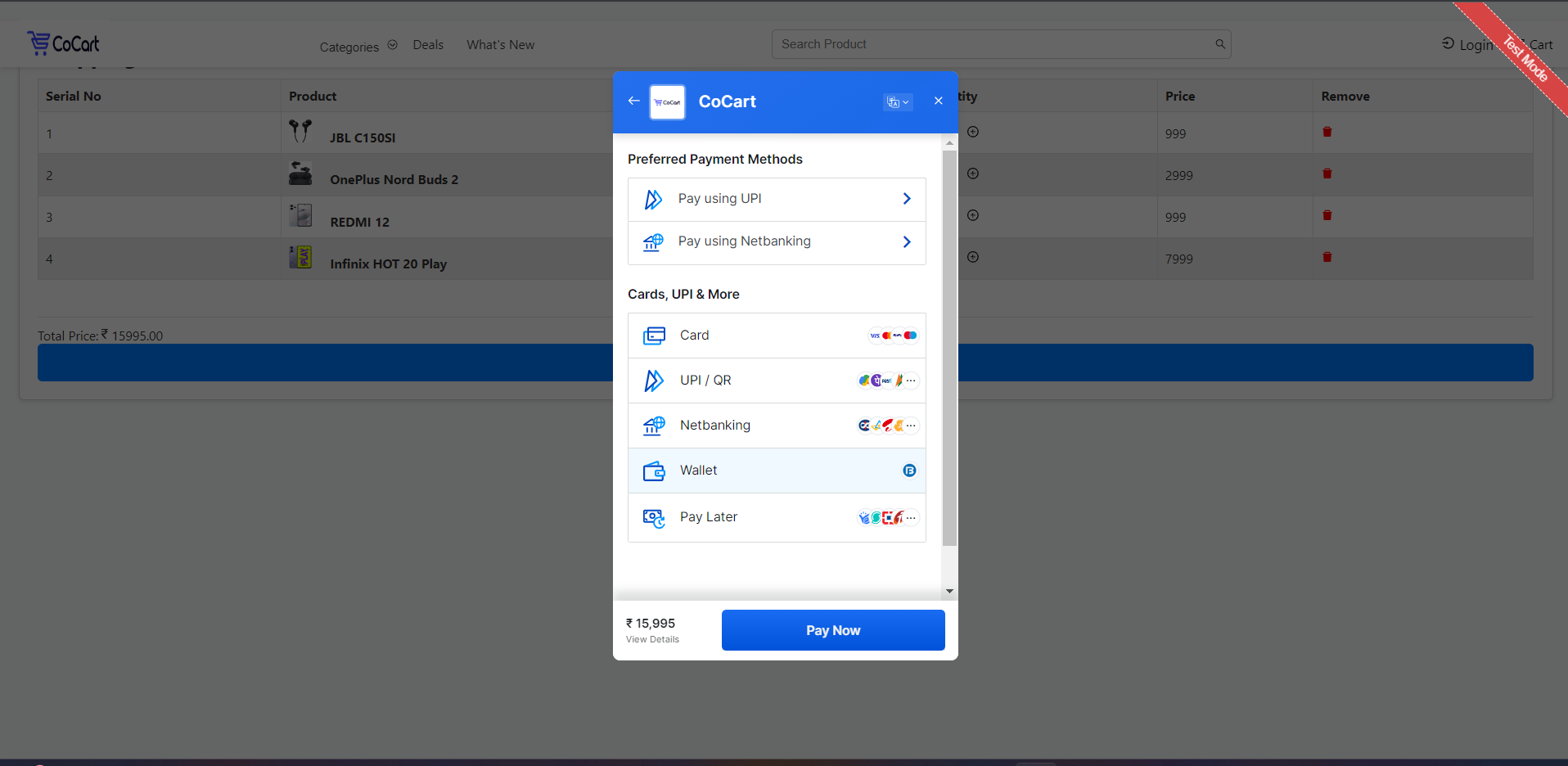Click the search magnifier icon
Image resolution: width=1568 pixels, height=766 pixels.
(1220, 44)
